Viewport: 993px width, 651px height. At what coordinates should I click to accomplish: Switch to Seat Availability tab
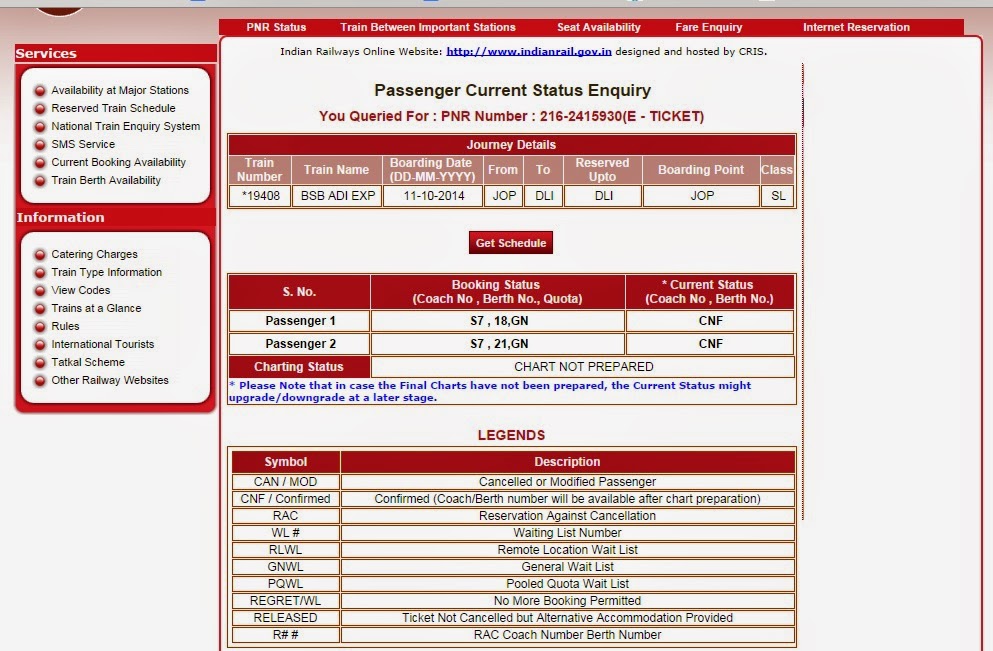click(x=598, y=27)
